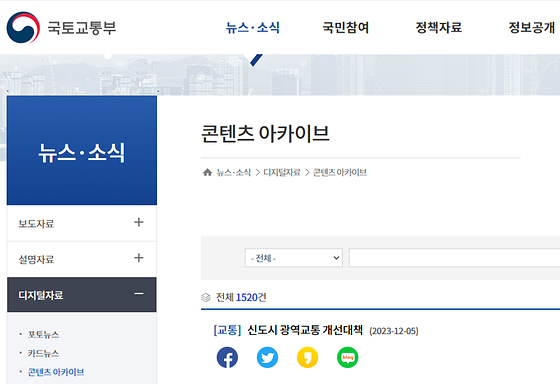Go to 포토뉴스 submenu
This screenshot has width=560, height=384.
(x=44, y=335)
